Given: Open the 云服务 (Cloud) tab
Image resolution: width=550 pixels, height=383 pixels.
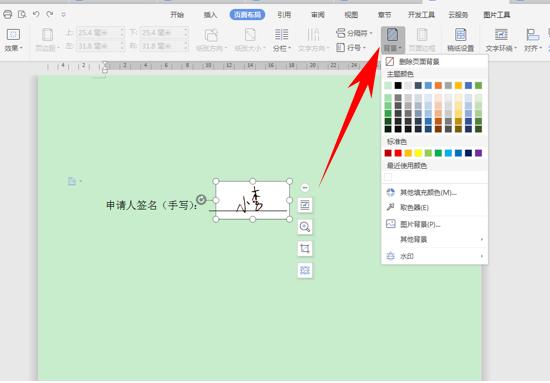Looking at the screenshot, I should [x=458, y=15].
